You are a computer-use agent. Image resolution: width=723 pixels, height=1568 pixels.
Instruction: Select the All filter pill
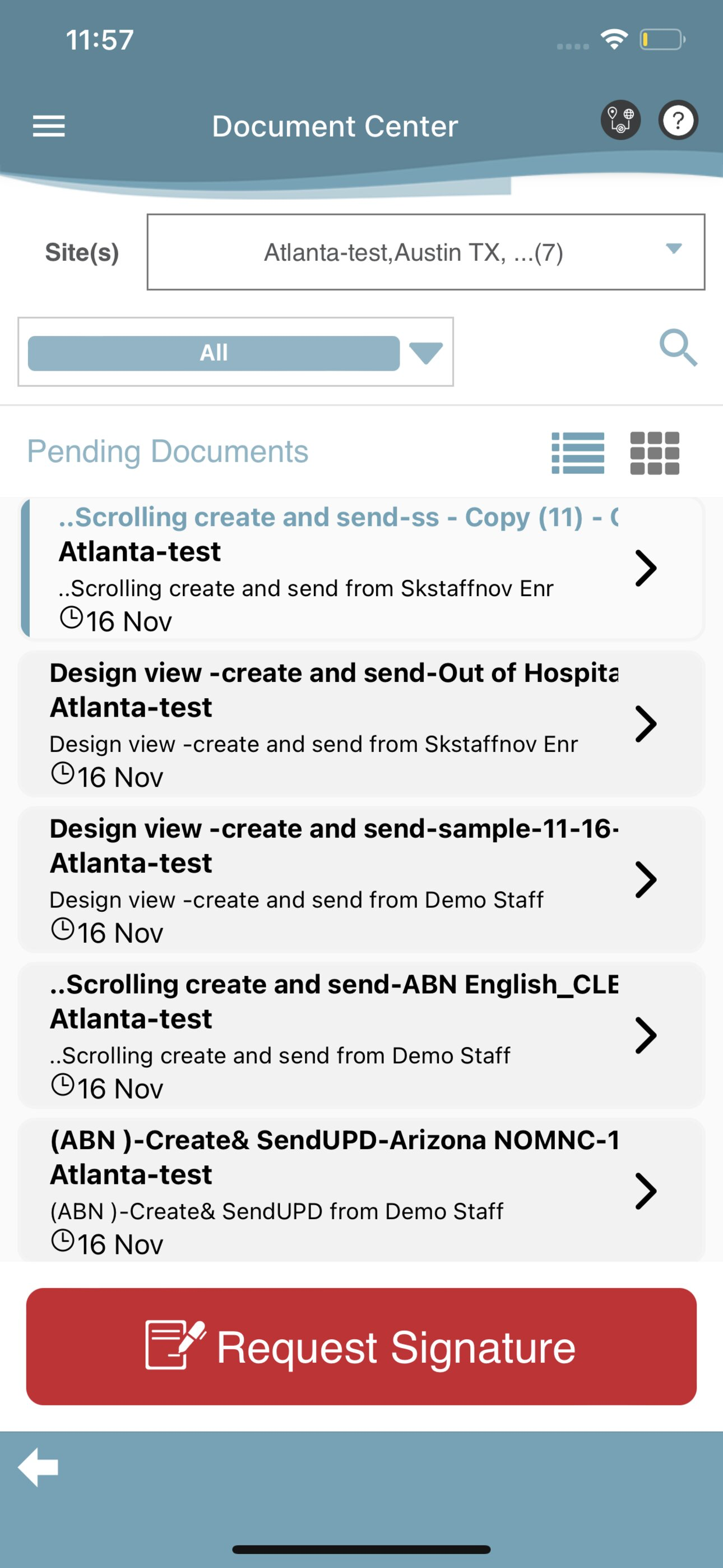pyautogui.click(x=214, y=353)
